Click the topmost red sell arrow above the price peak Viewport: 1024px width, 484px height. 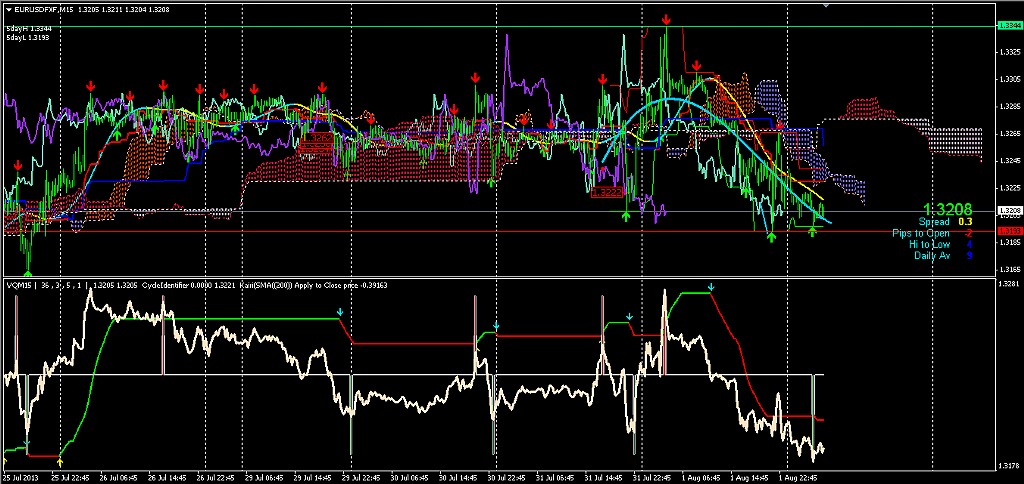click(666, 19)
